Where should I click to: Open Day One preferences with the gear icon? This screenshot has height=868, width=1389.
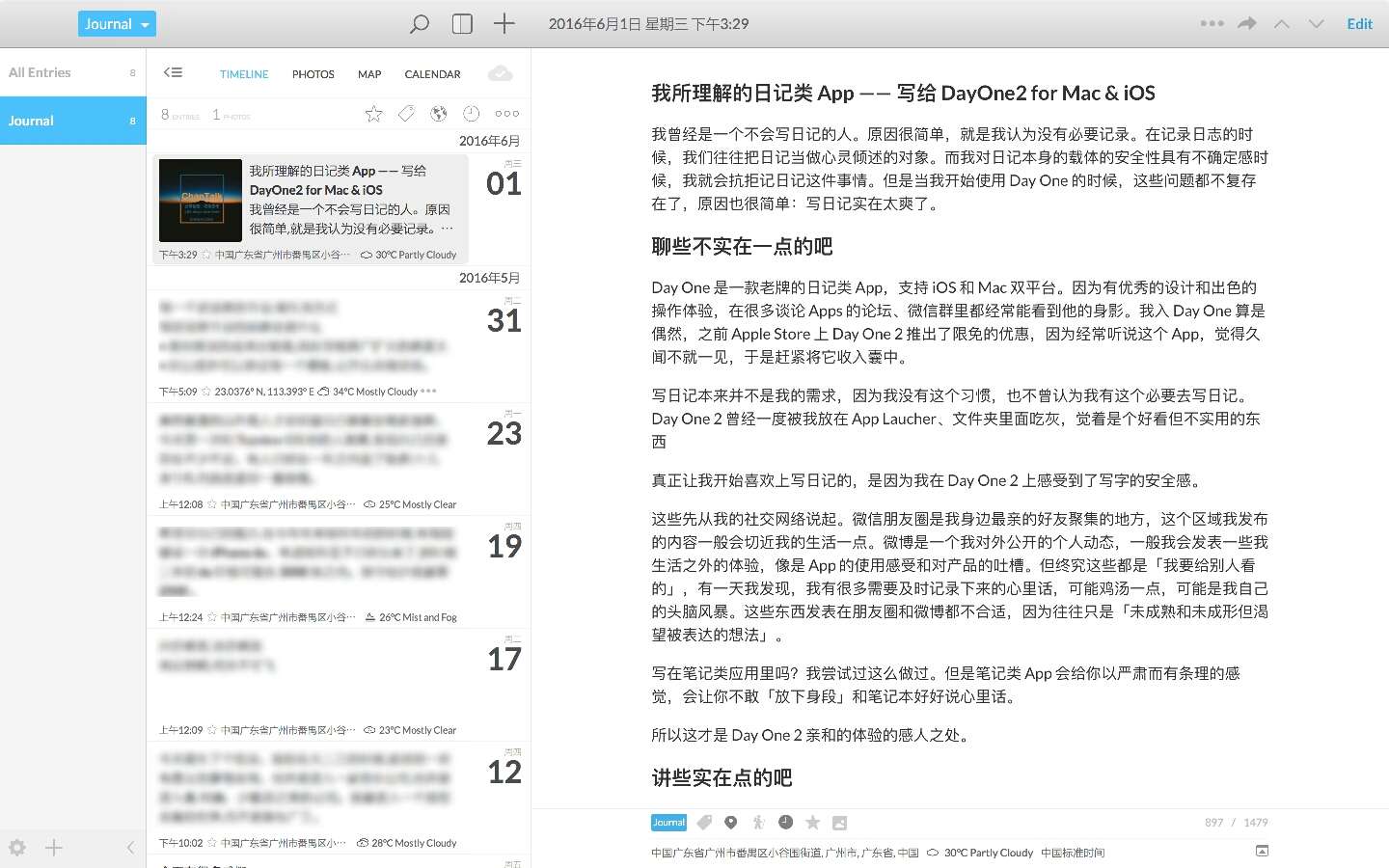(x=17, y=847)
